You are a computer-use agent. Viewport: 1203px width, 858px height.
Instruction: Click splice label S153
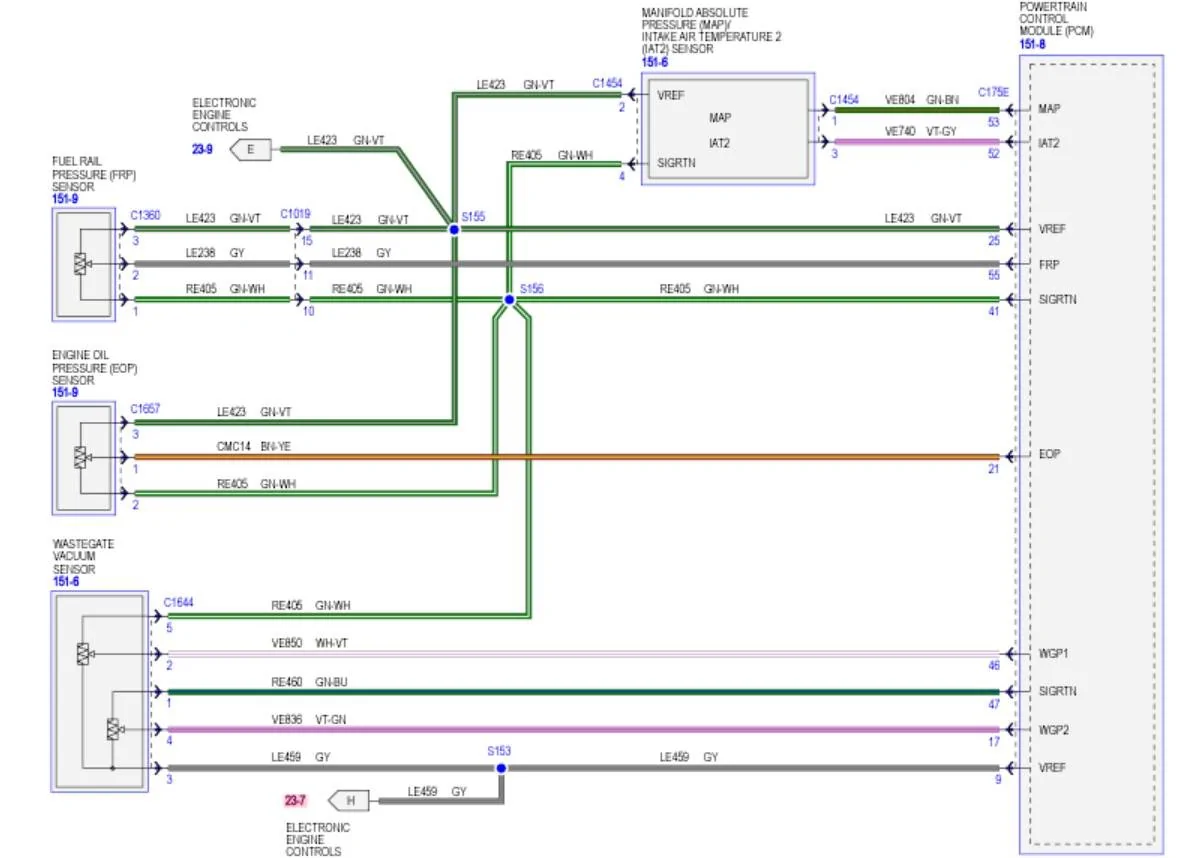[500, 751]
